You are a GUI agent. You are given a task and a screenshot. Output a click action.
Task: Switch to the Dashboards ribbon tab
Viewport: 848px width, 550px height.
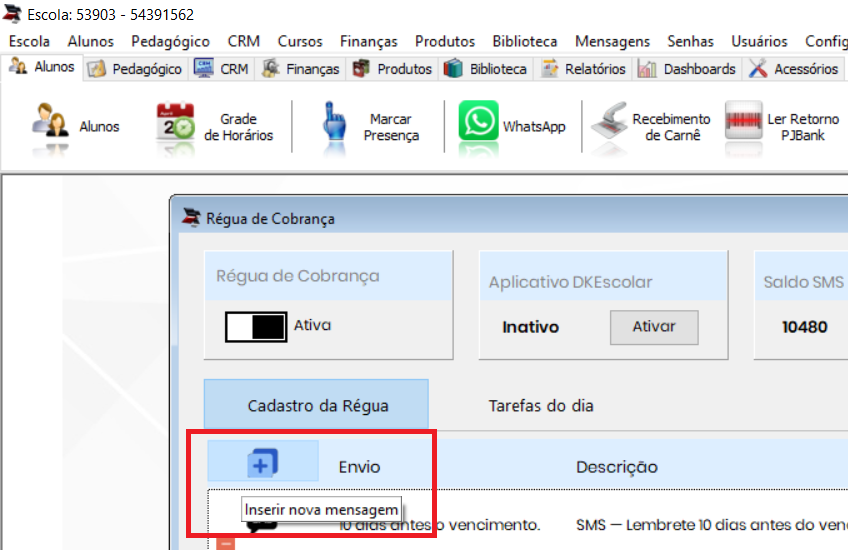pyautogui.click(x=688, y=69)
